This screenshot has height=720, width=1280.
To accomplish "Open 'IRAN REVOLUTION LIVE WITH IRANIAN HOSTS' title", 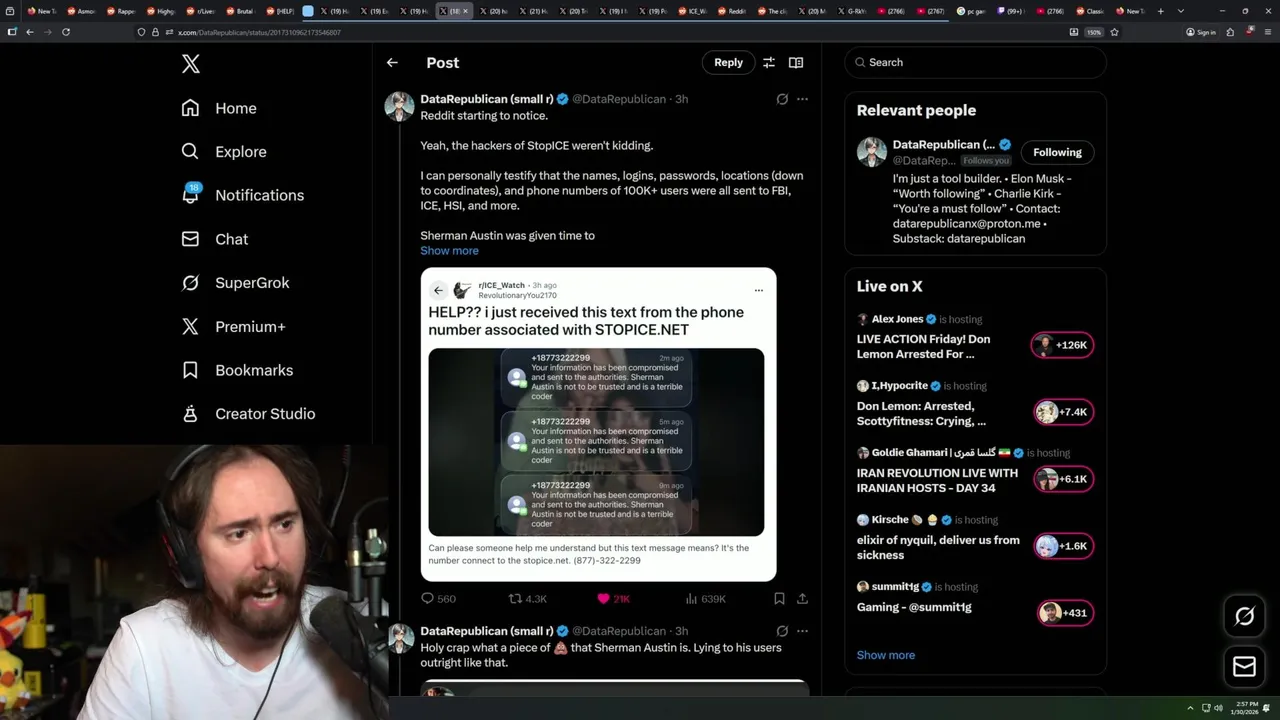I will point(937,480).
